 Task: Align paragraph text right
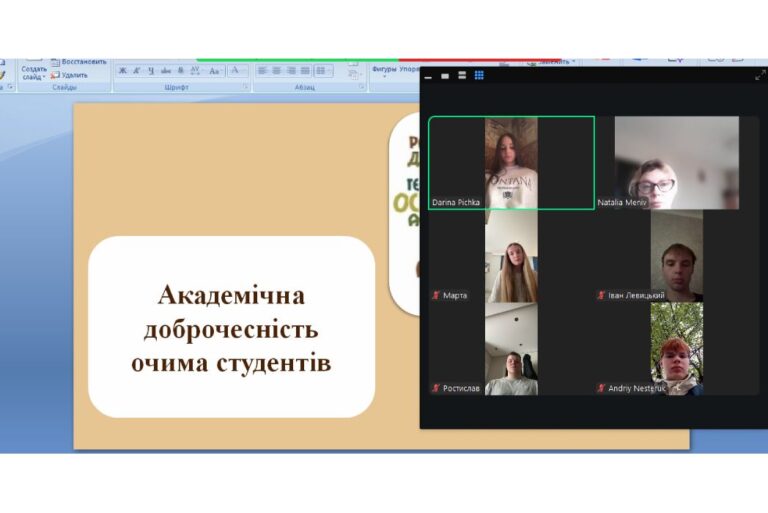(x=291, y=71)
